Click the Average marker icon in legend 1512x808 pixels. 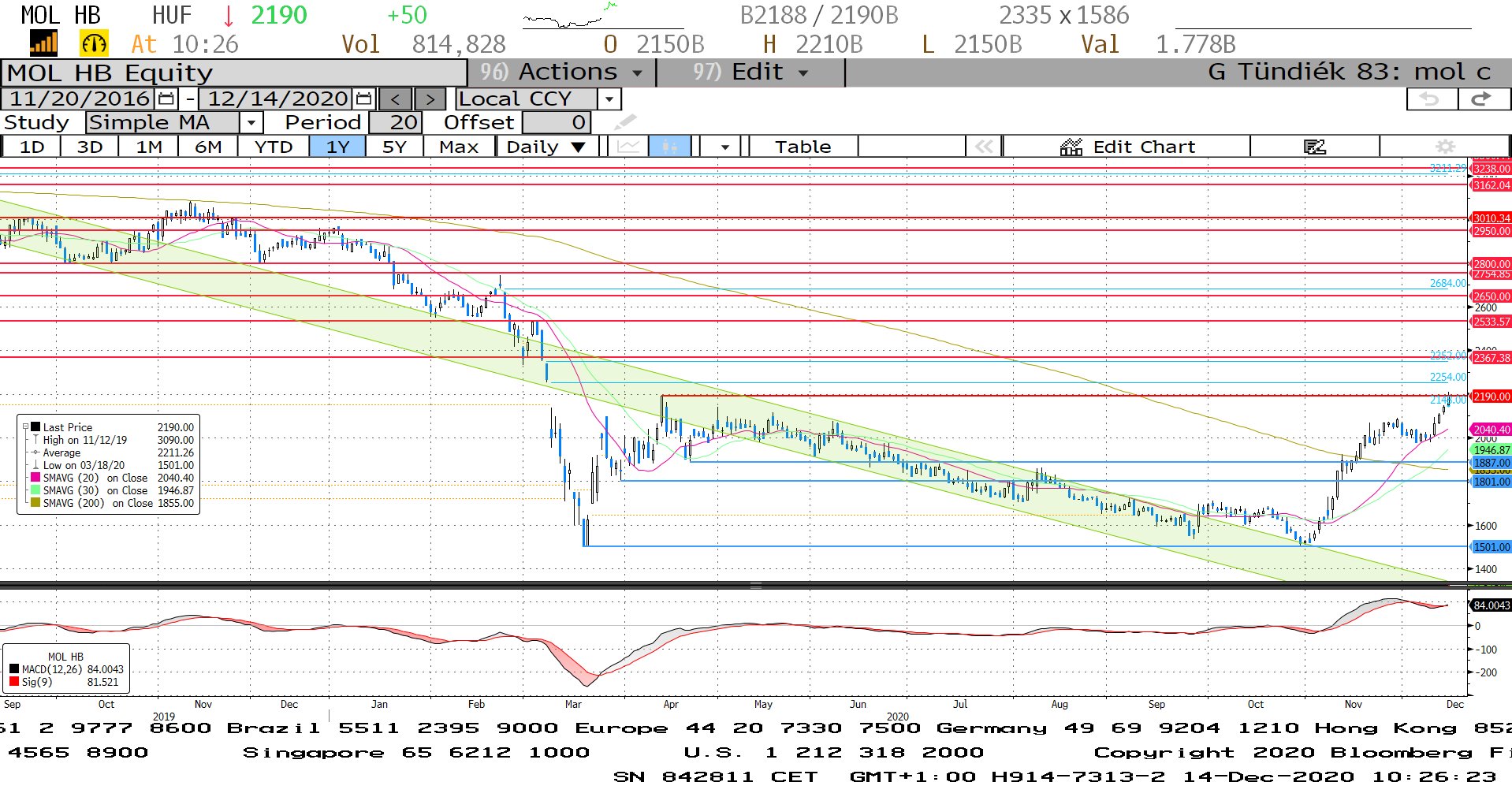tap(35, 452)
